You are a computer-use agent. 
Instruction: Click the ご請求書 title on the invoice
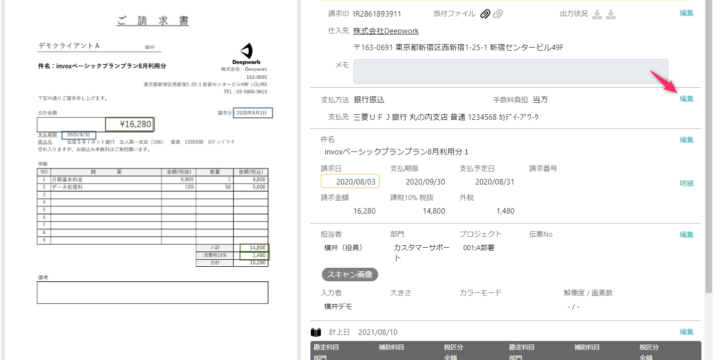point(152,21)
